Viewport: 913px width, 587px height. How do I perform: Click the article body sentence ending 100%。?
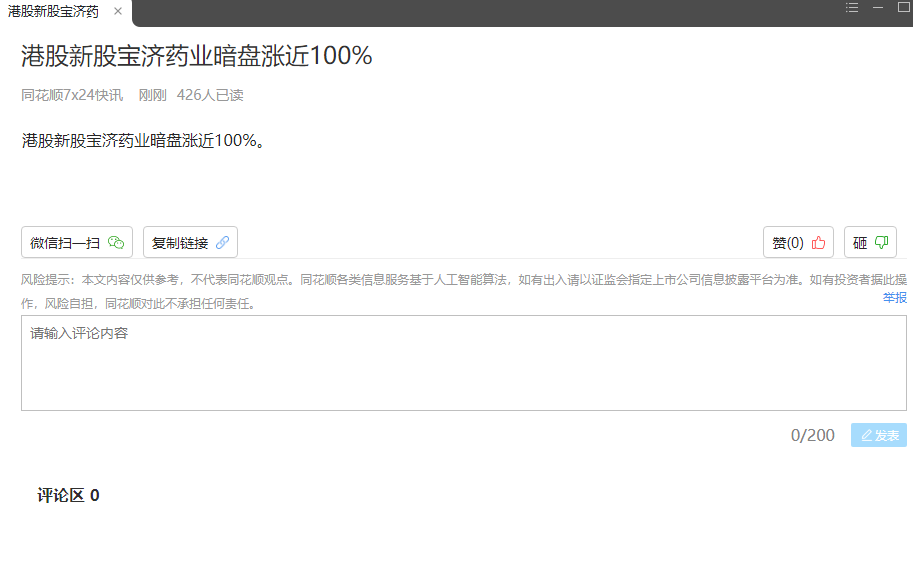pyautogui.click(x=144, y=140)
